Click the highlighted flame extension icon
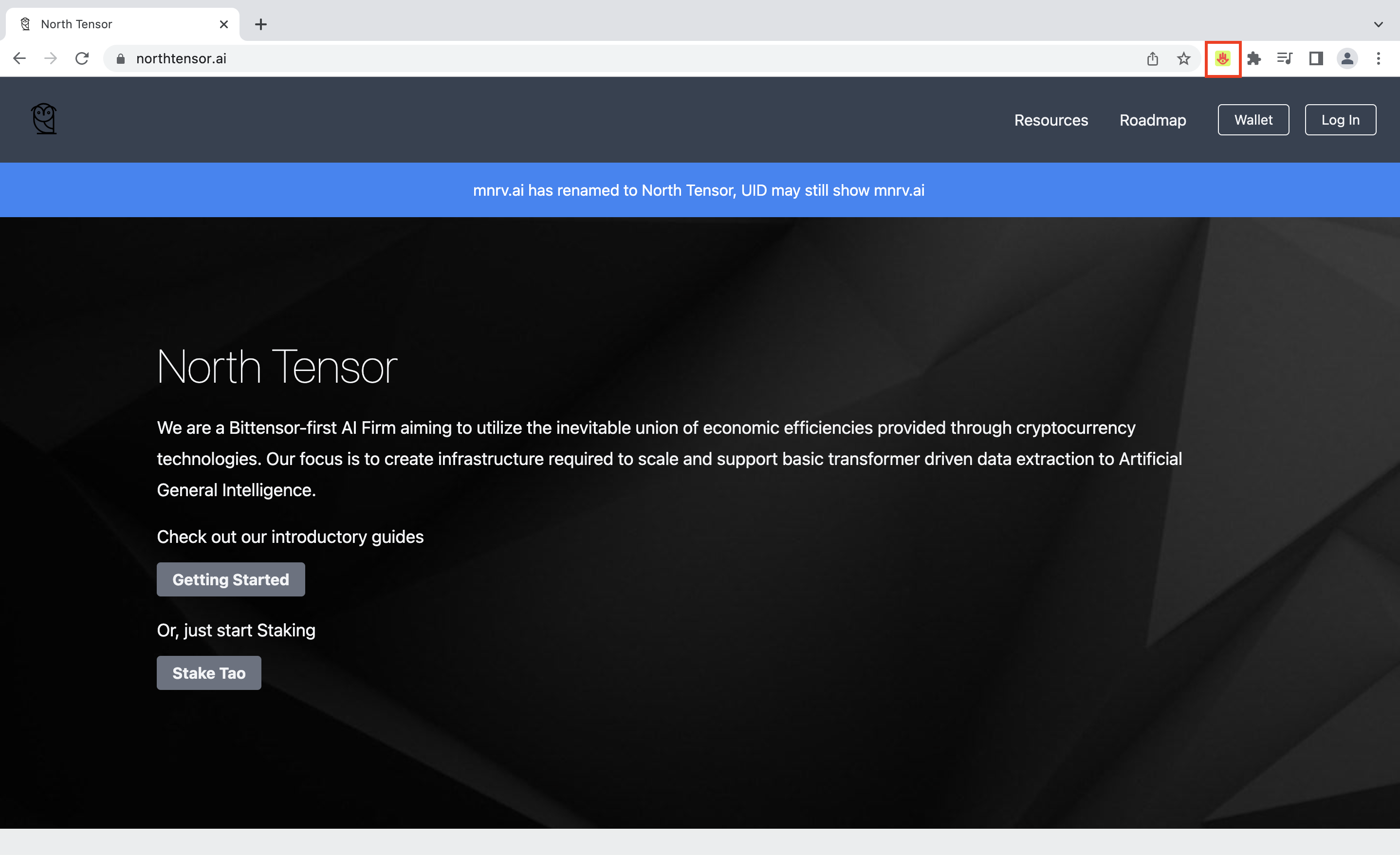1400x855 pixels. (x=1223, y=58)
